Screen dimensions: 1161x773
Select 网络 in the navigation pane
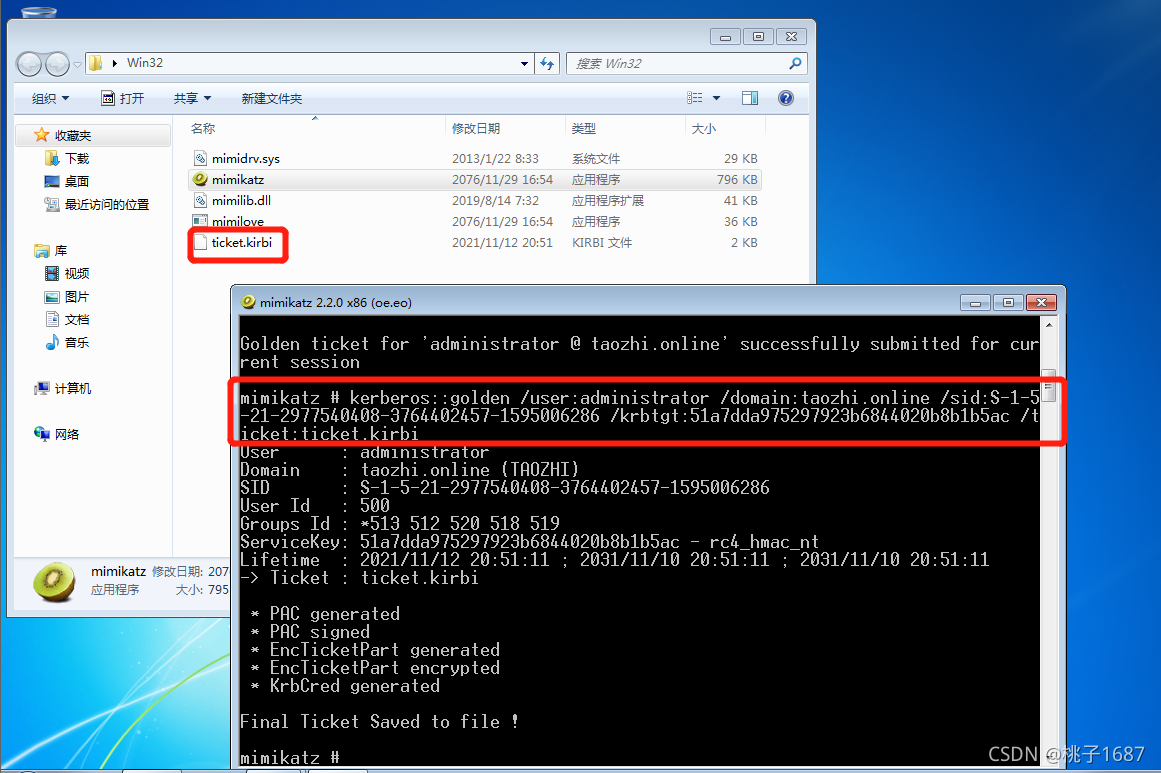66,435
